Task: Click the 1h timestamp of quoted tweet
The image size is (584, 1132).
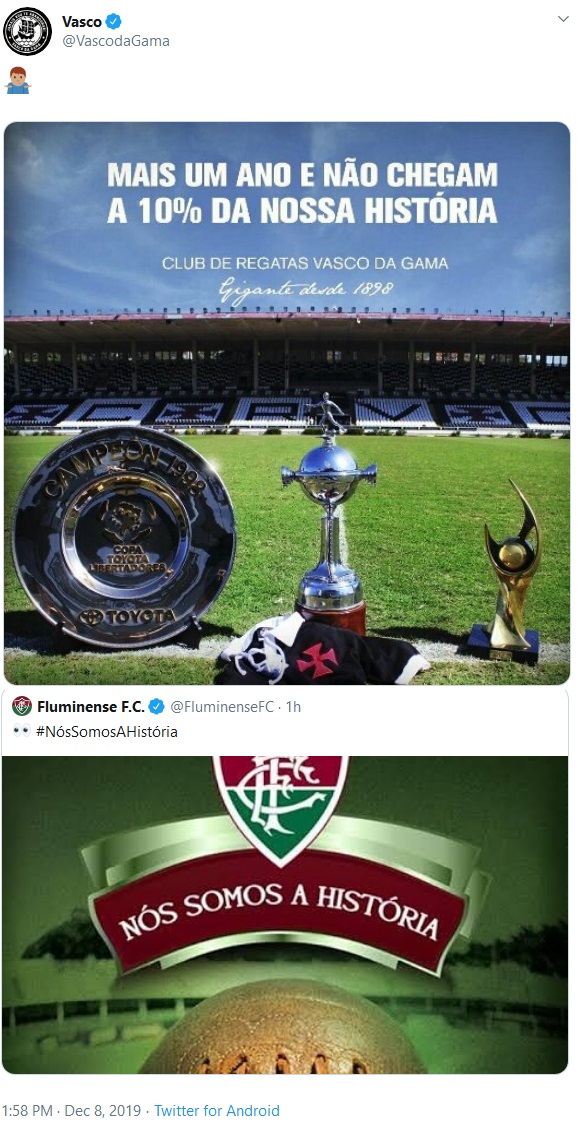Action: pos(293,707)
